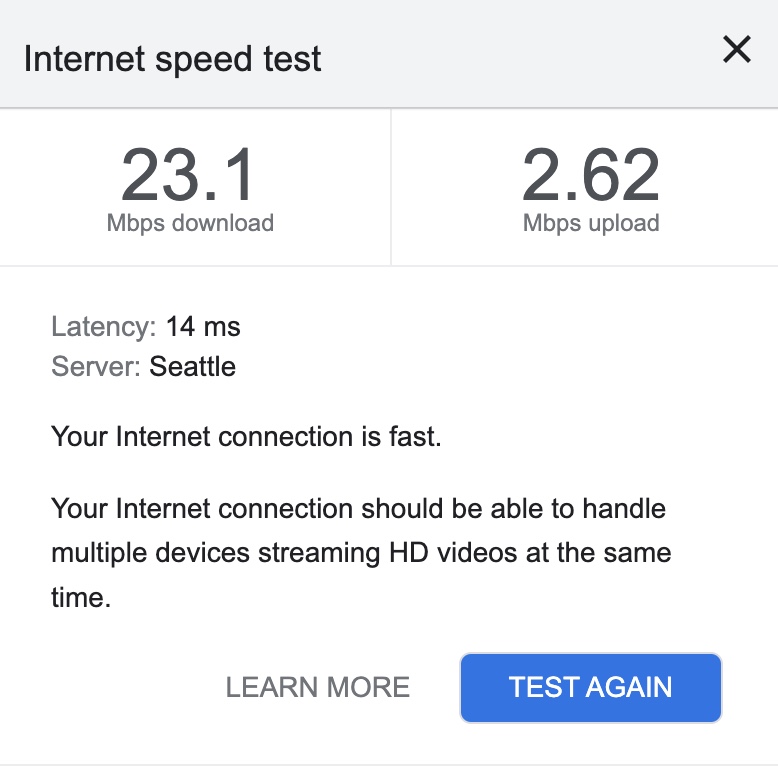Click the Server label

click(96, 366)
